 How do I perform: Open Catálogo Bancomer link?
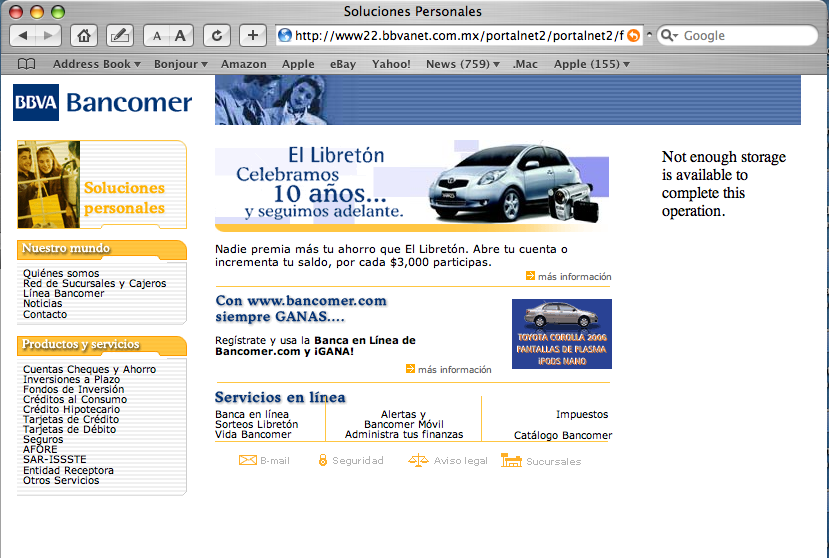[563, 435]
